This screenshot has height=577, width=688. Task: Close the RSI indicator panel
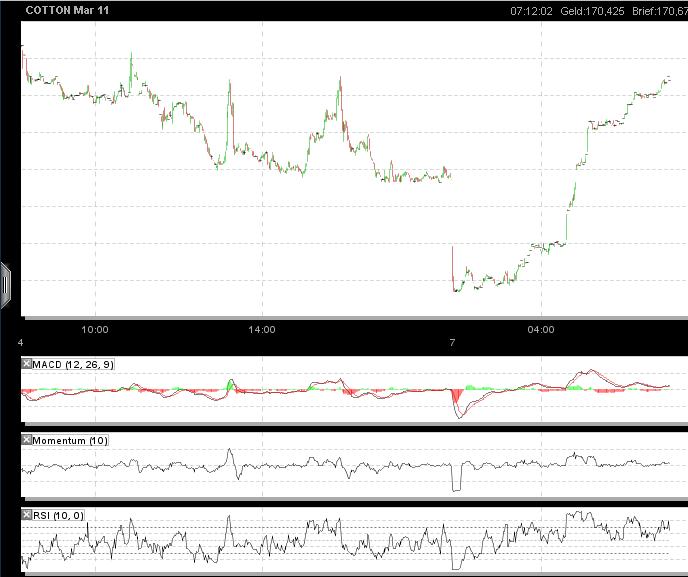[27, 514]
